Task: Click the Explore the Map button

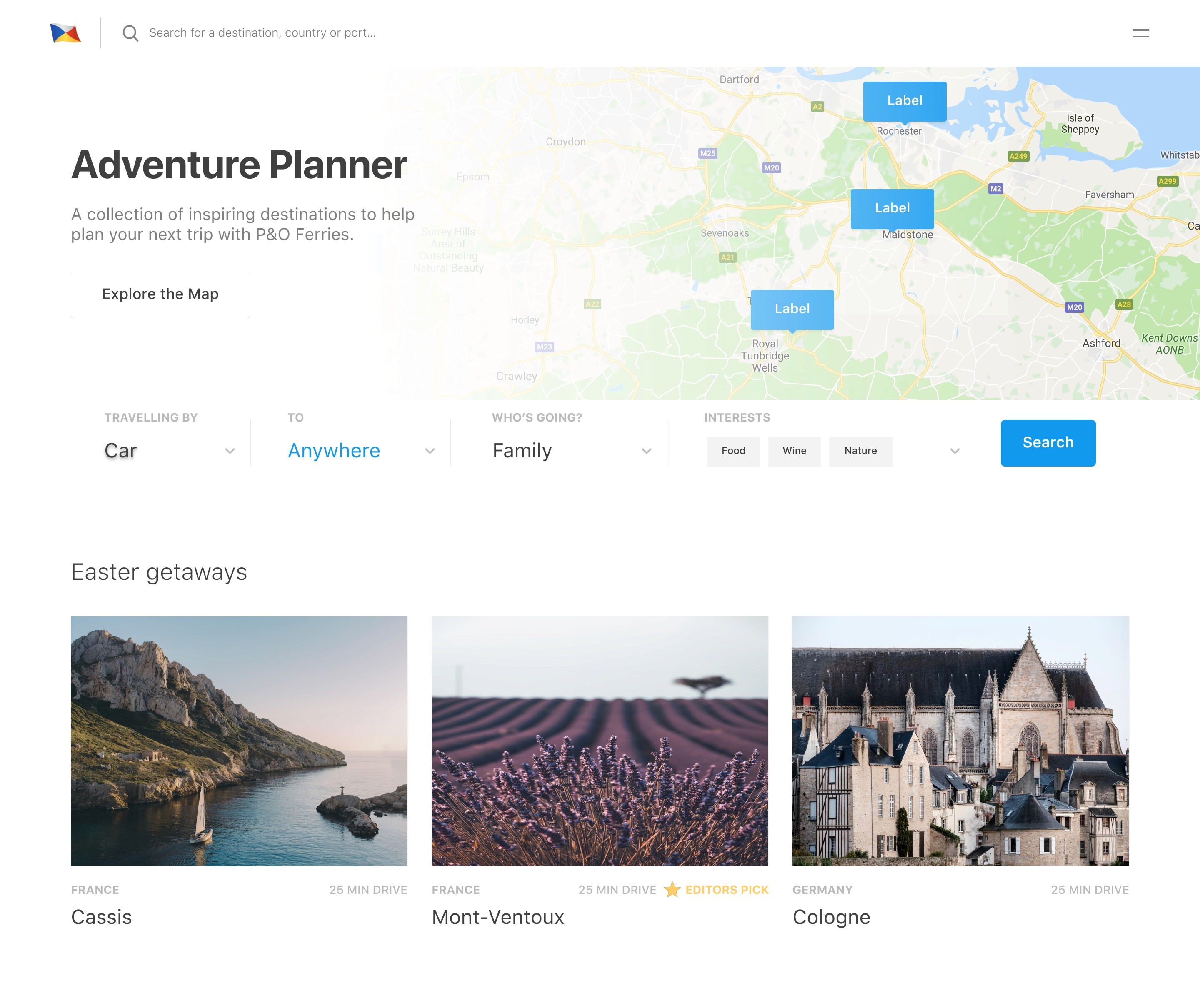Action: tap(160, 294)
